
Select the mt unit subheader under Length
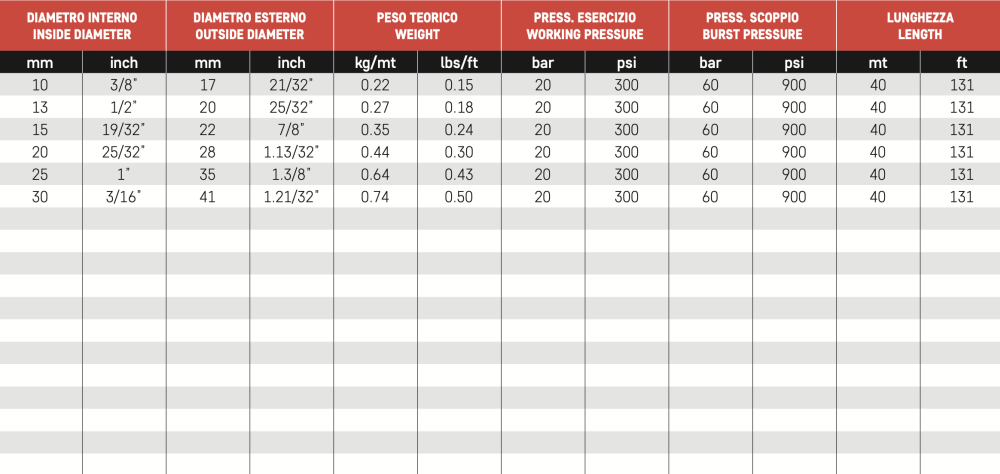click(878, 63)
